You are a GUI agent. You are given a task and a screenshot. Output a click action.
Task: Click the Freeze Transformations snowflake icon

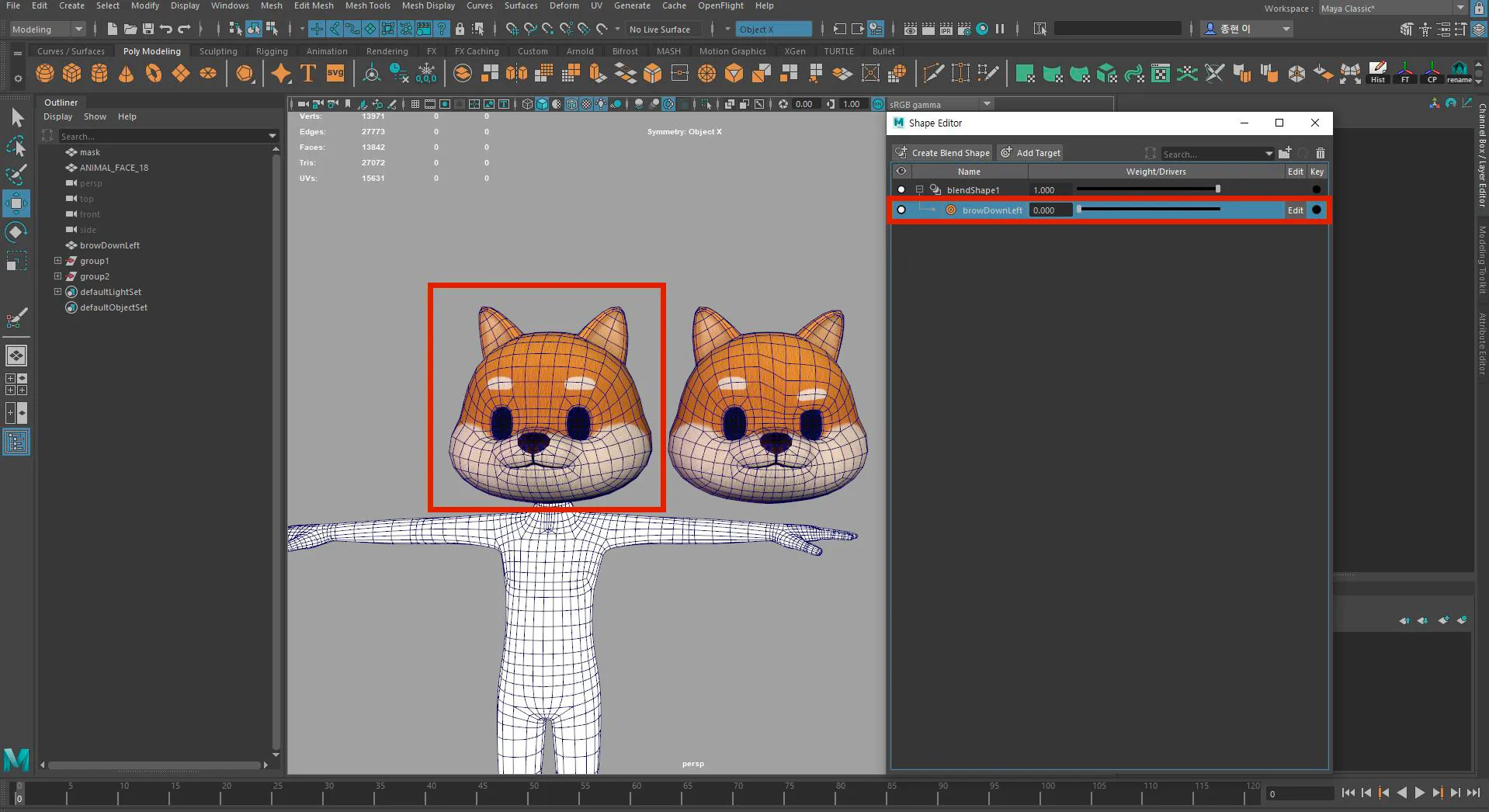click(426, 73)
